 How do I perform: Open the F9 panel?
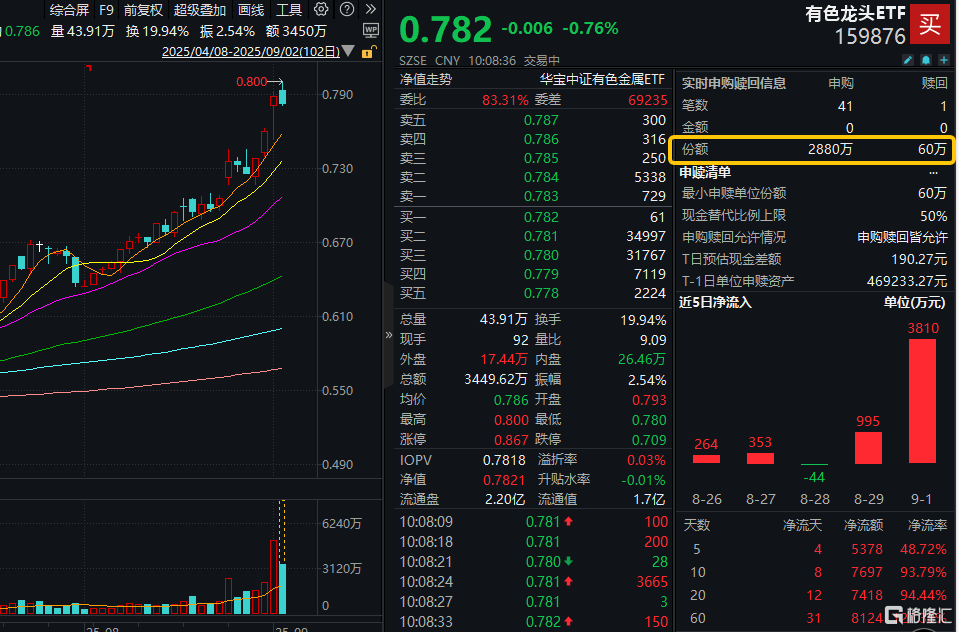(106, 10)
